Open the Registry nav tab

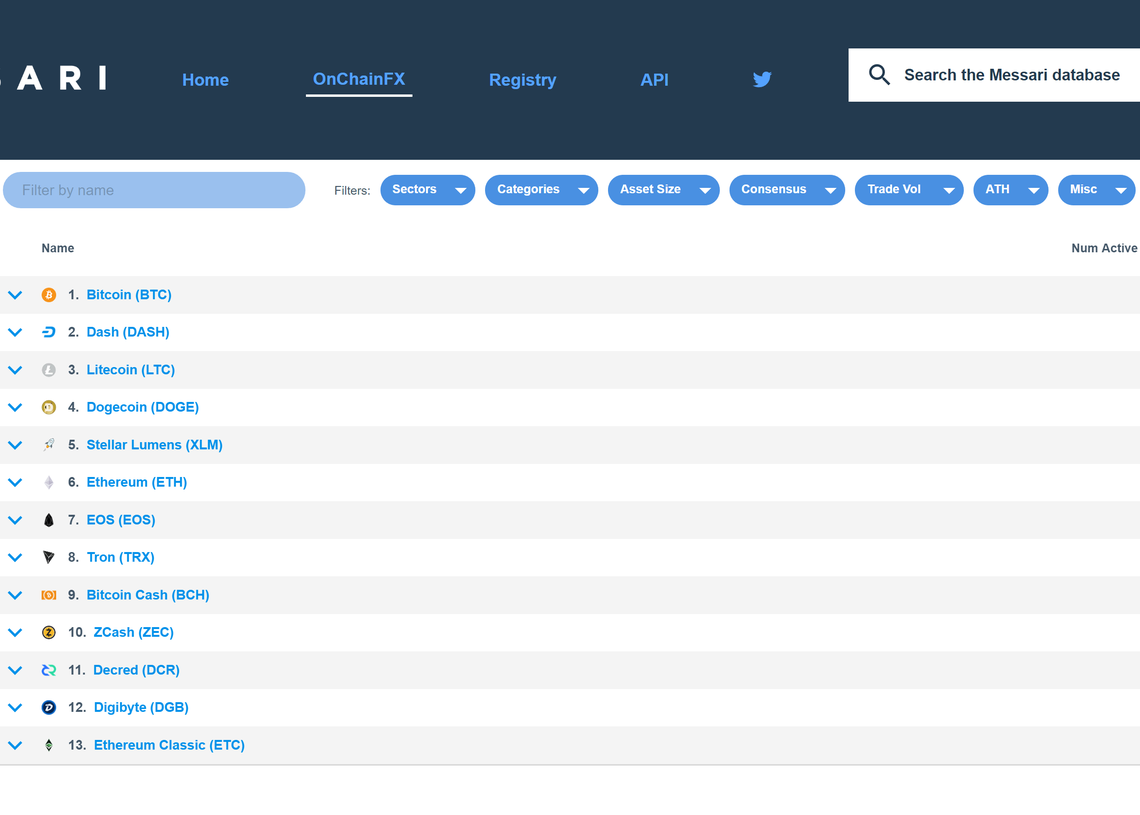(523, 80)
